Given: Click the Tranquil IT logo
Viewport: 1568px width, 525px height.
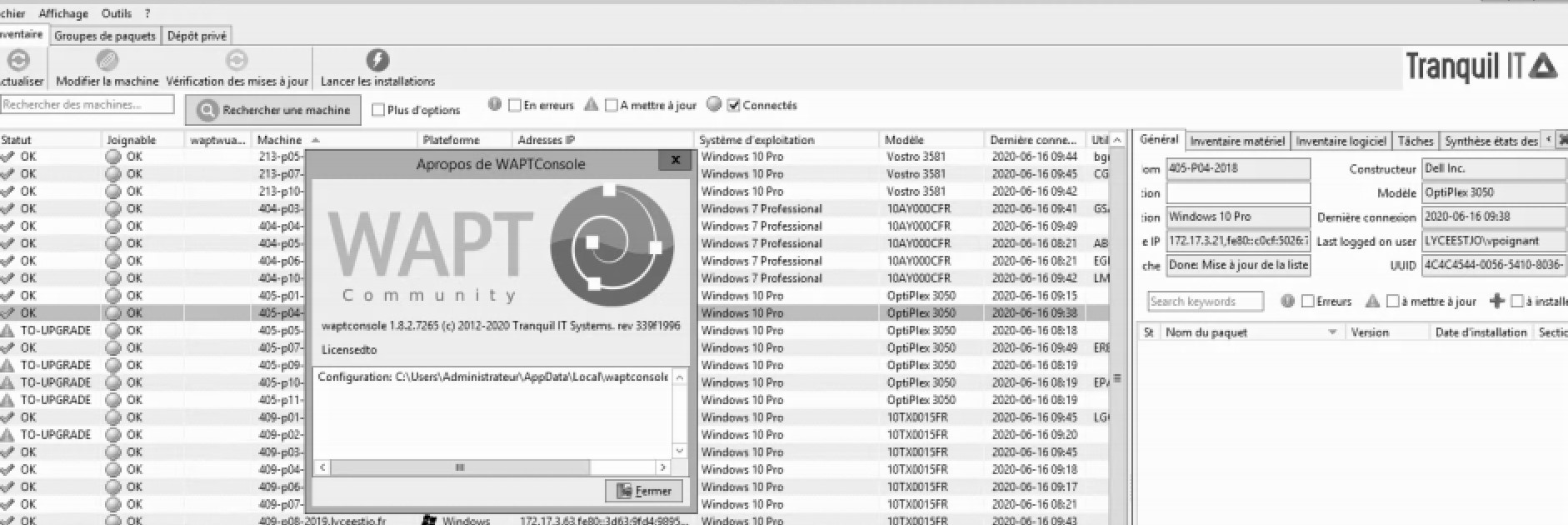Looking at the screenshot, I should pos(1481,67).
